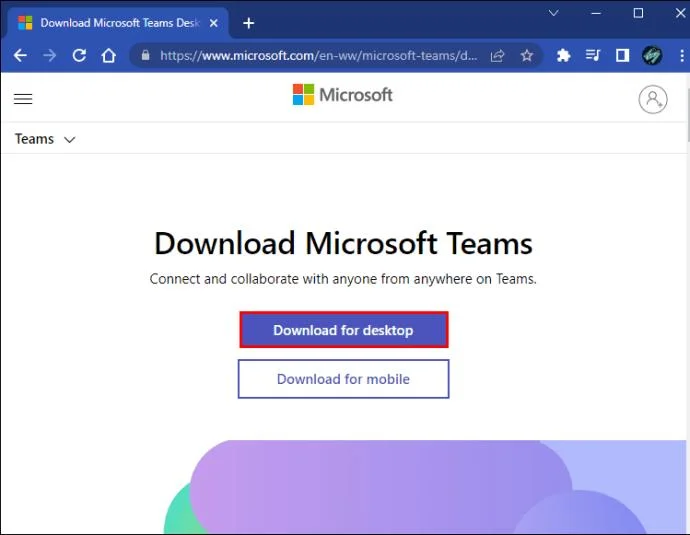Click the Download for mobile button
This screenshot has width=690, height=535.
(343, 379)
